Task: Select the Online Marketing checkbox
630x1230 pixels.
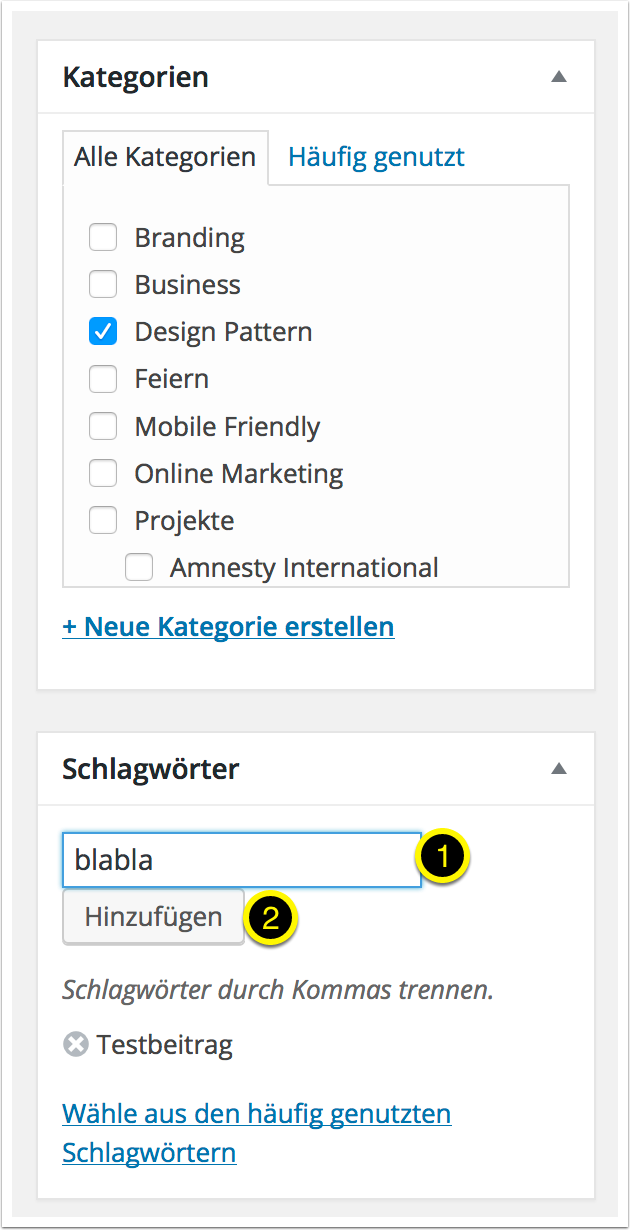Action: [x=103, y=473]
